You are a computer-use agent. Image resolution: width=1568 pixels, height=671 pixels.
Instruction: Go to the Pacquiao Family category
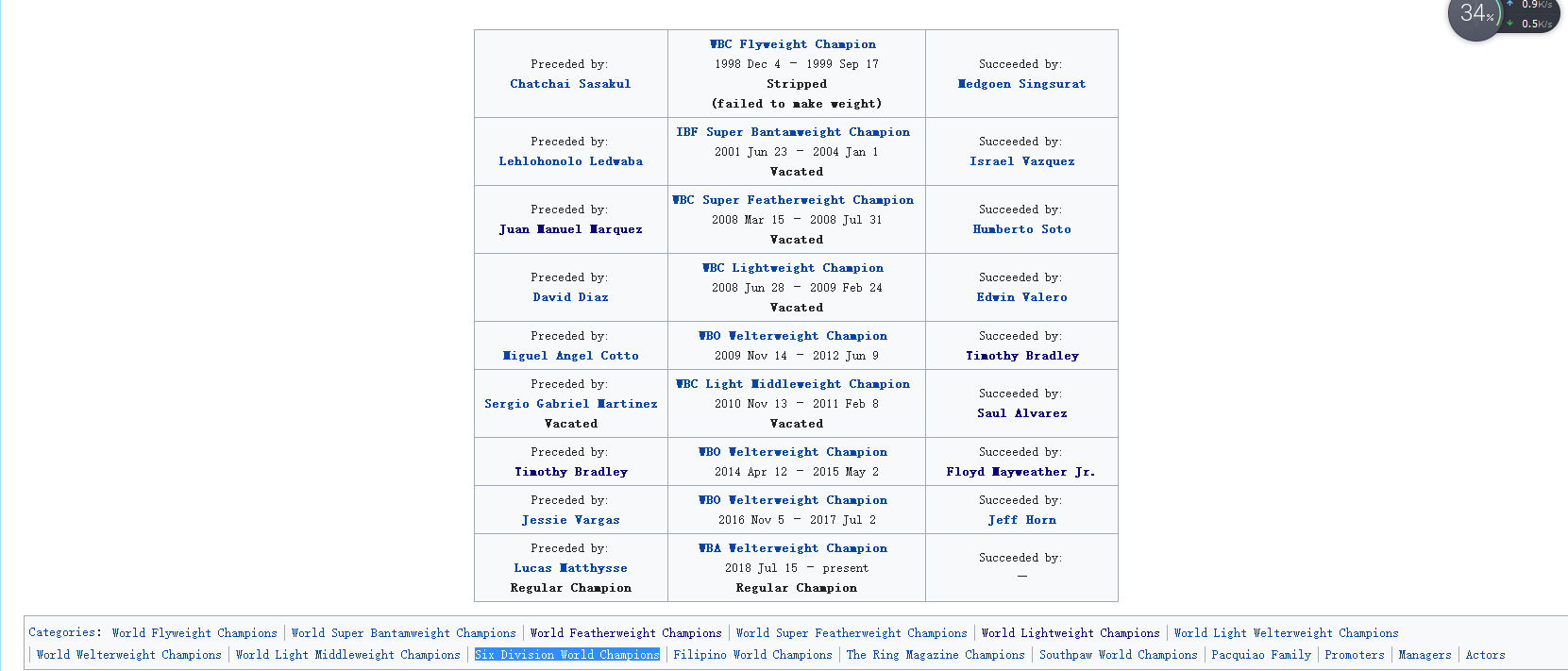coord(1261,655)
